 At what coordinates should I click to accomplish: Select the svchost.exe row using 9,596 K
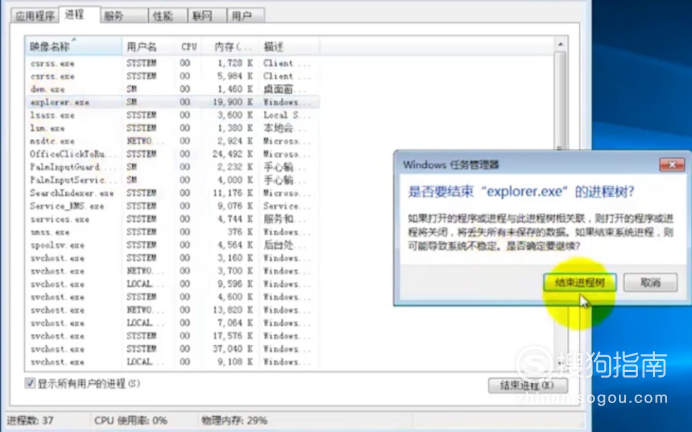(x=172, y=284)
